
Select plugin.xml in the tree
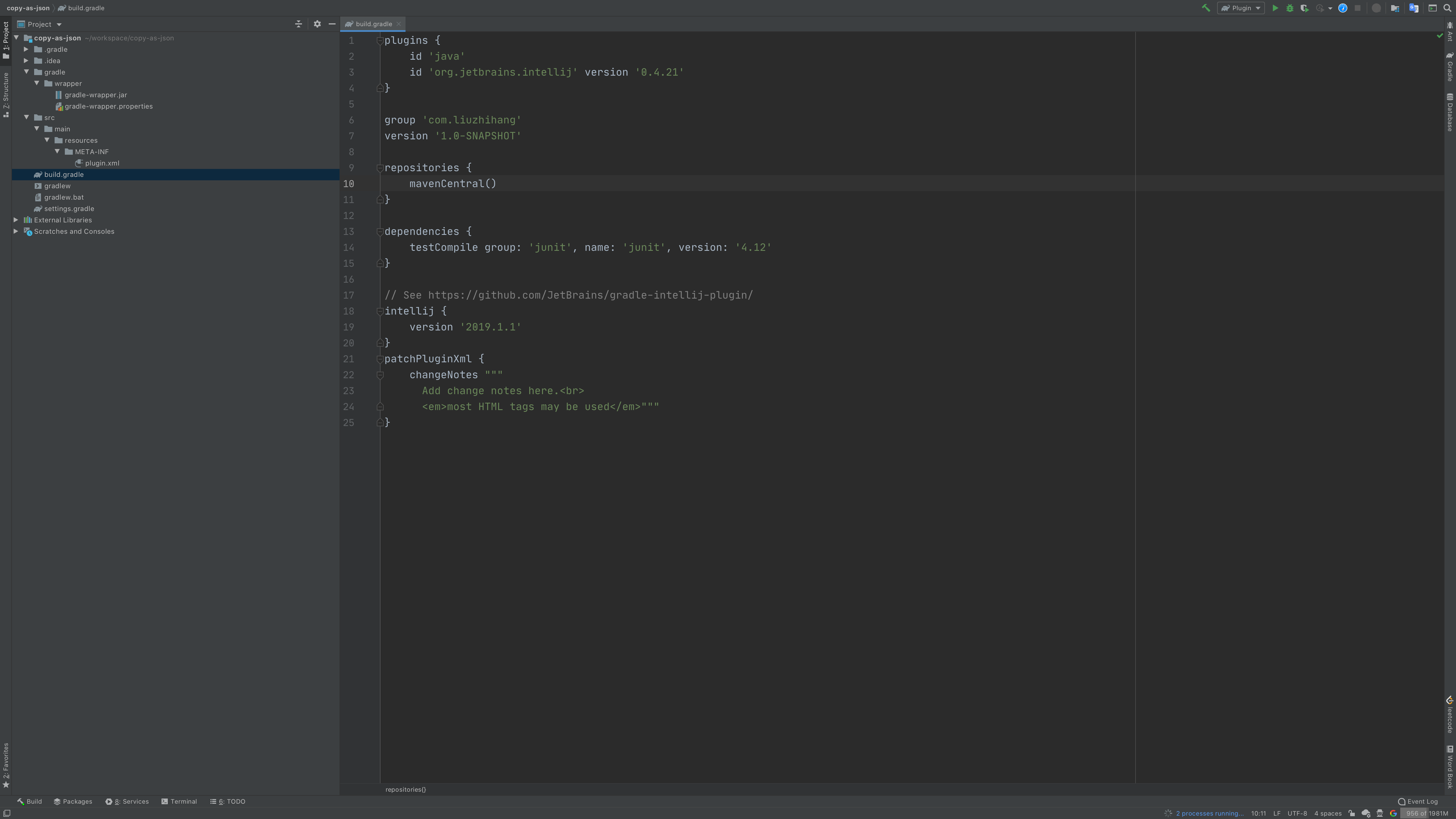pos(102,163)
